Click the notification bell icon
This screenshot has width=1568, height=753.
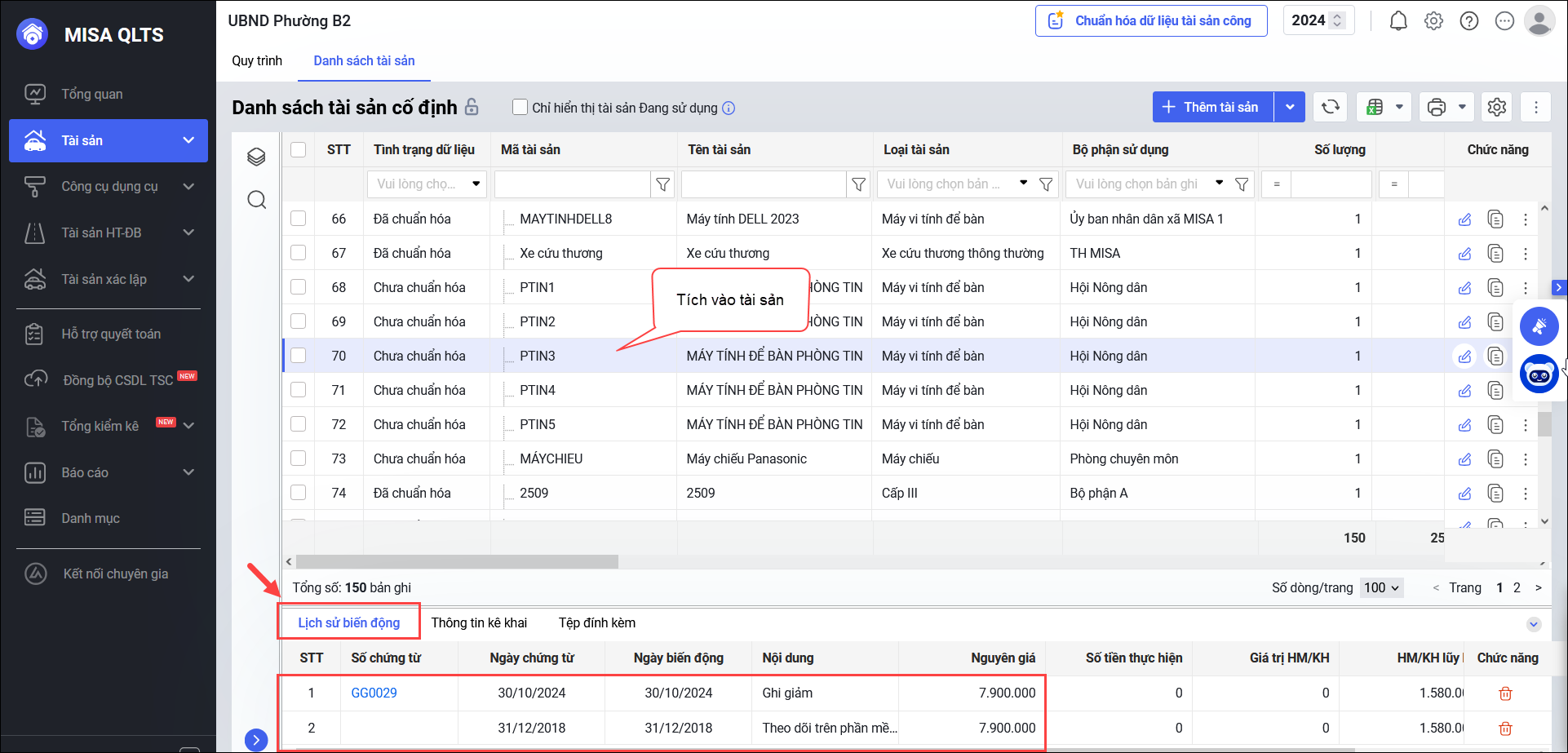click(x=1398, y=21)
